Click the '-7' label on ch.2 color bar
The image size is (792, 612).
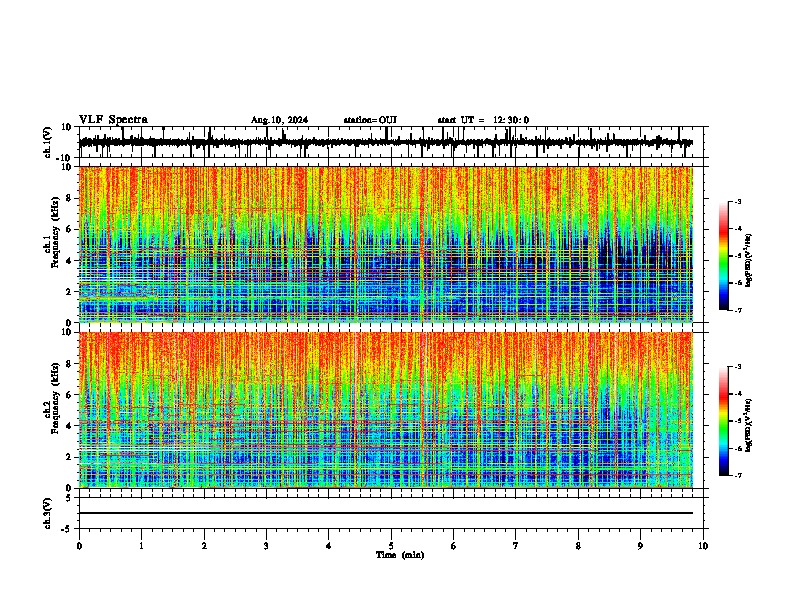tap(737, 475)
